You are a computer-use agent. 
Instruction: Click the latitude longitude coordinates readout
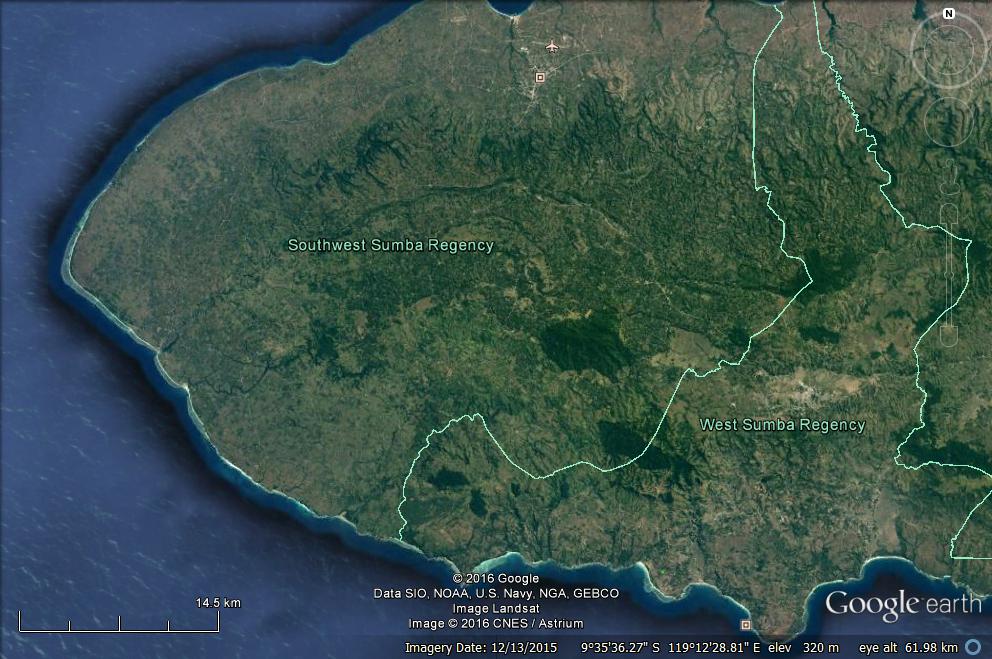click(669, 648)
